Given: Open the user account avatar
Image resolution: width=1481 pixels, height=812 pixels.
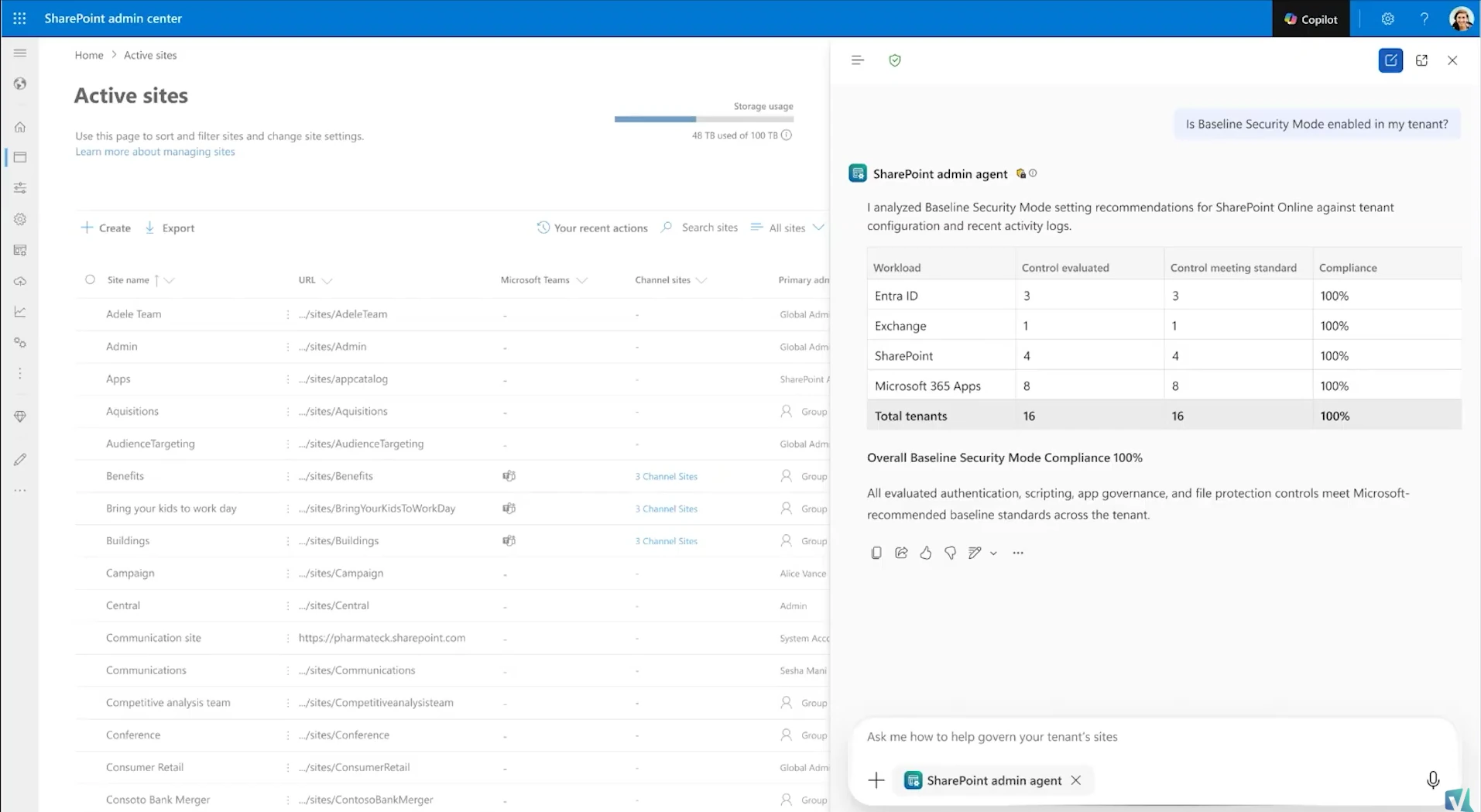Looking at the screenshot, I should (x=1461, y=19).
